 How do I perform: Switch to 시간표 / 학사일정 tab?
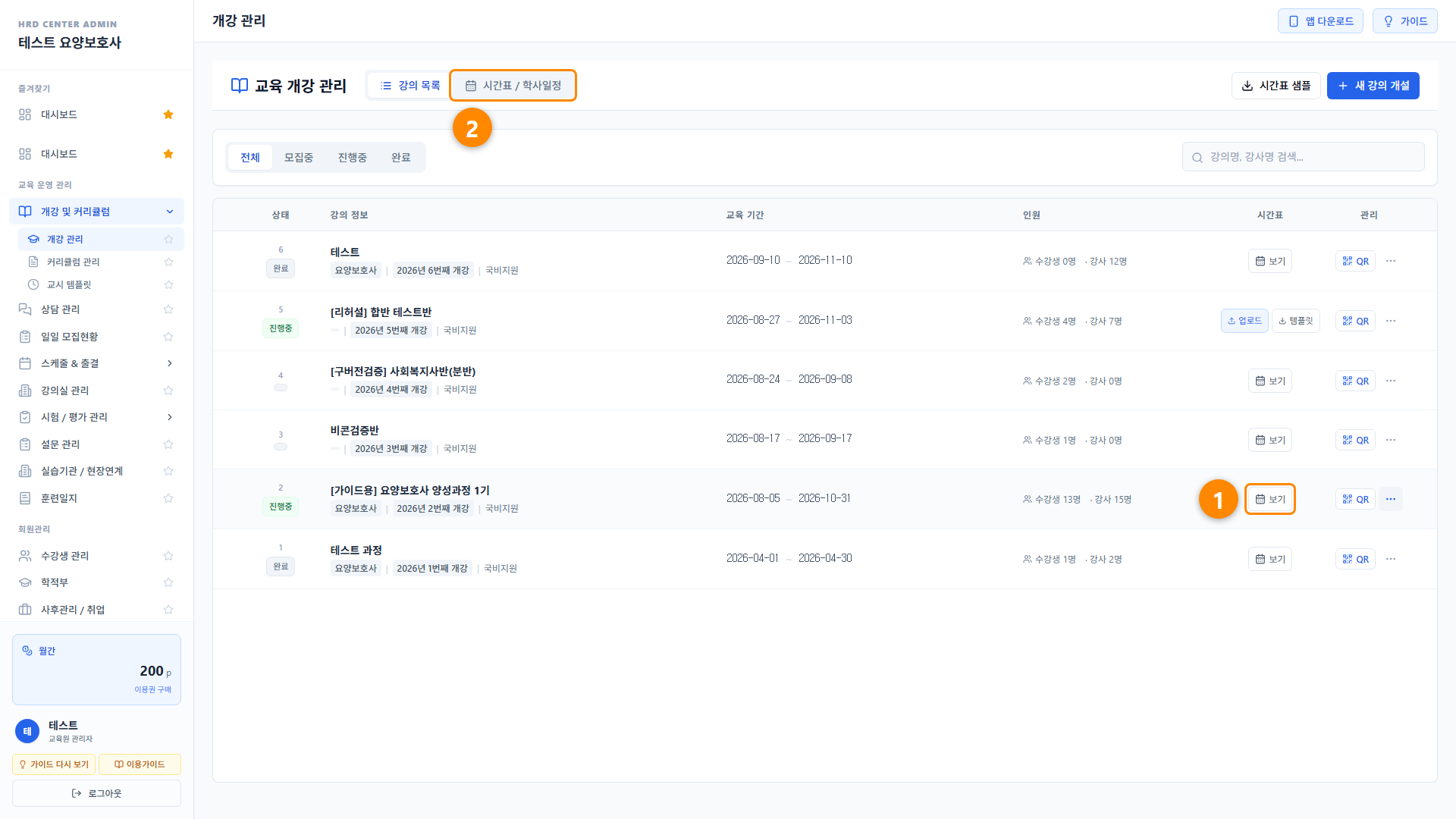tap(513, 86)
